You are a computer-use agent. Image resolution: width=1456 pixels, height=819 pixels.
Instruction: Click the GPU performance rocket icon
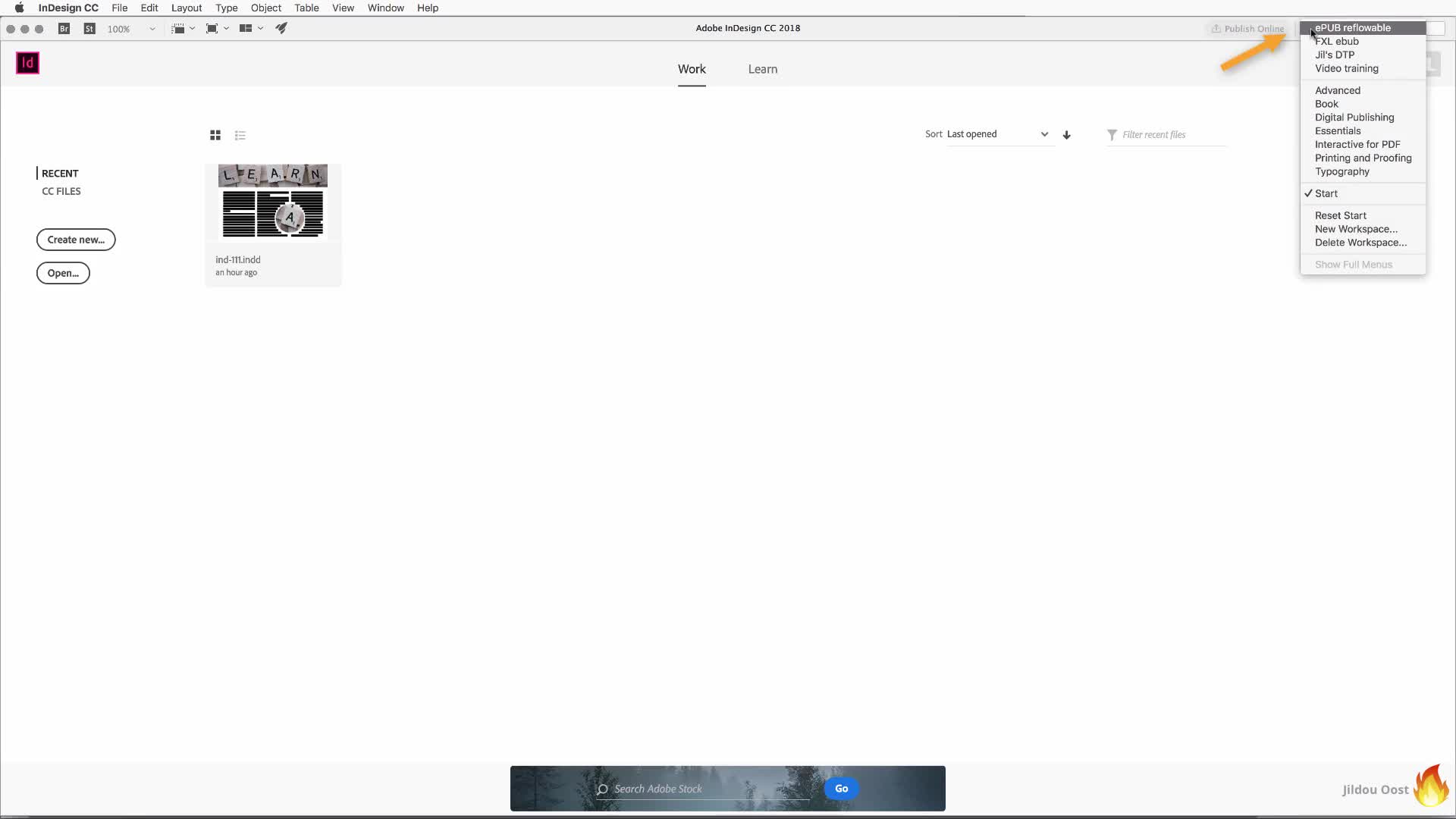(281, 29)
